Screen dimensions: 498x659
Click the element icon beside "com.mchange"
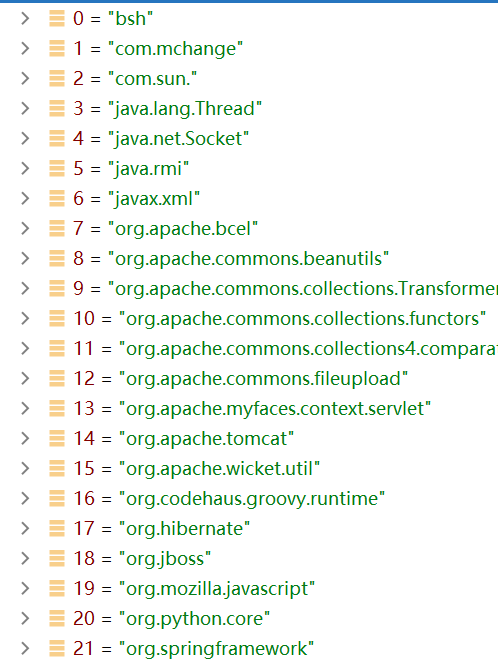(57, 48)
